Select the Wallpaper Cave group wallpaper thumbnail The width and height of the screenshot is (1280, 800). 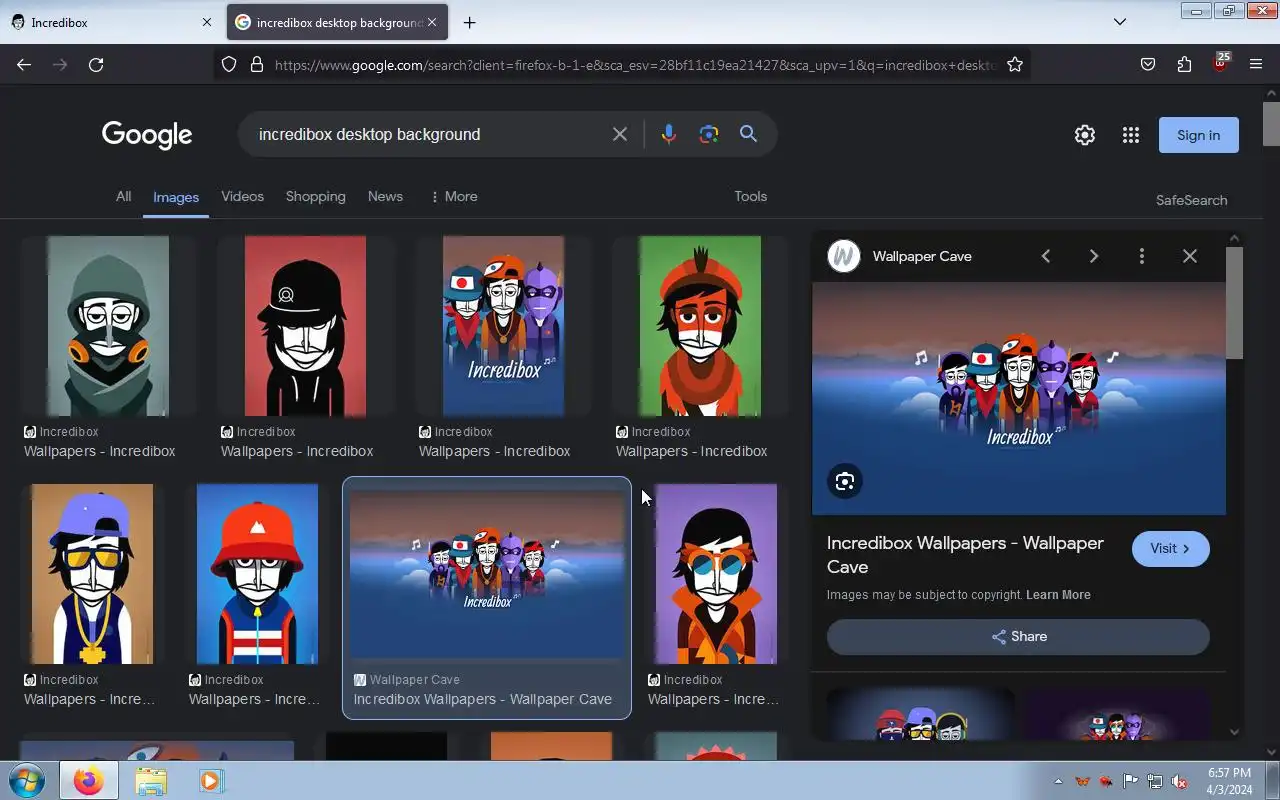click(487, 574)
